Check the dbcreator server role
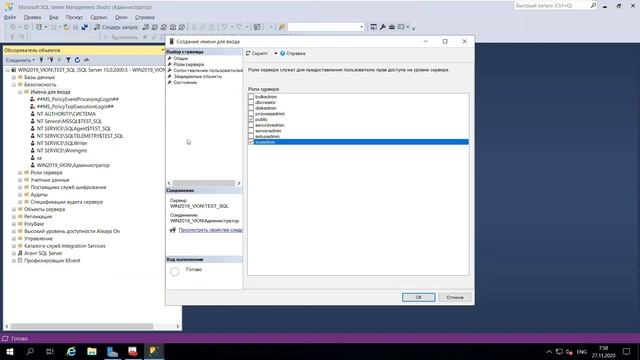Image resolution: width=640 pixels, height=360 pixels. click(x=251, y=102)
